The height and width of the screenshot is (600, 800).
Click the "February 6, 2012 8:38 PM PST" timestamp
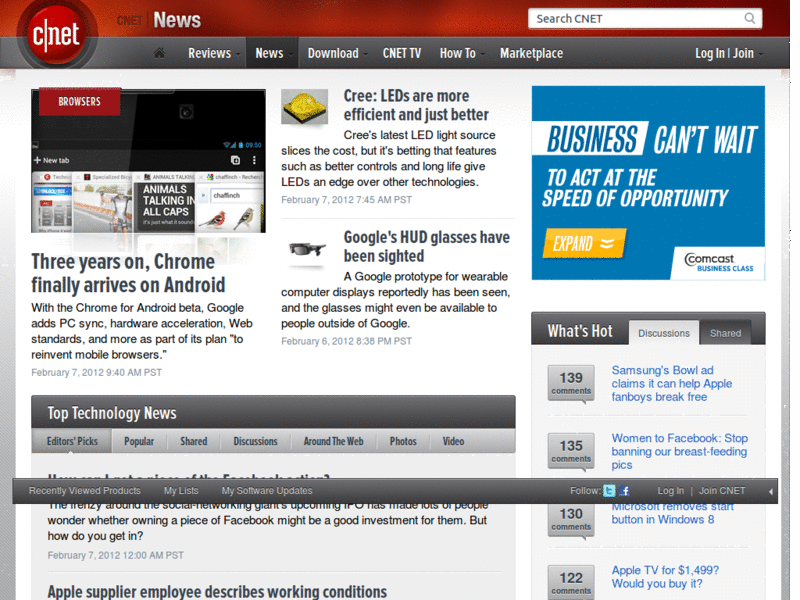[346, 341]
